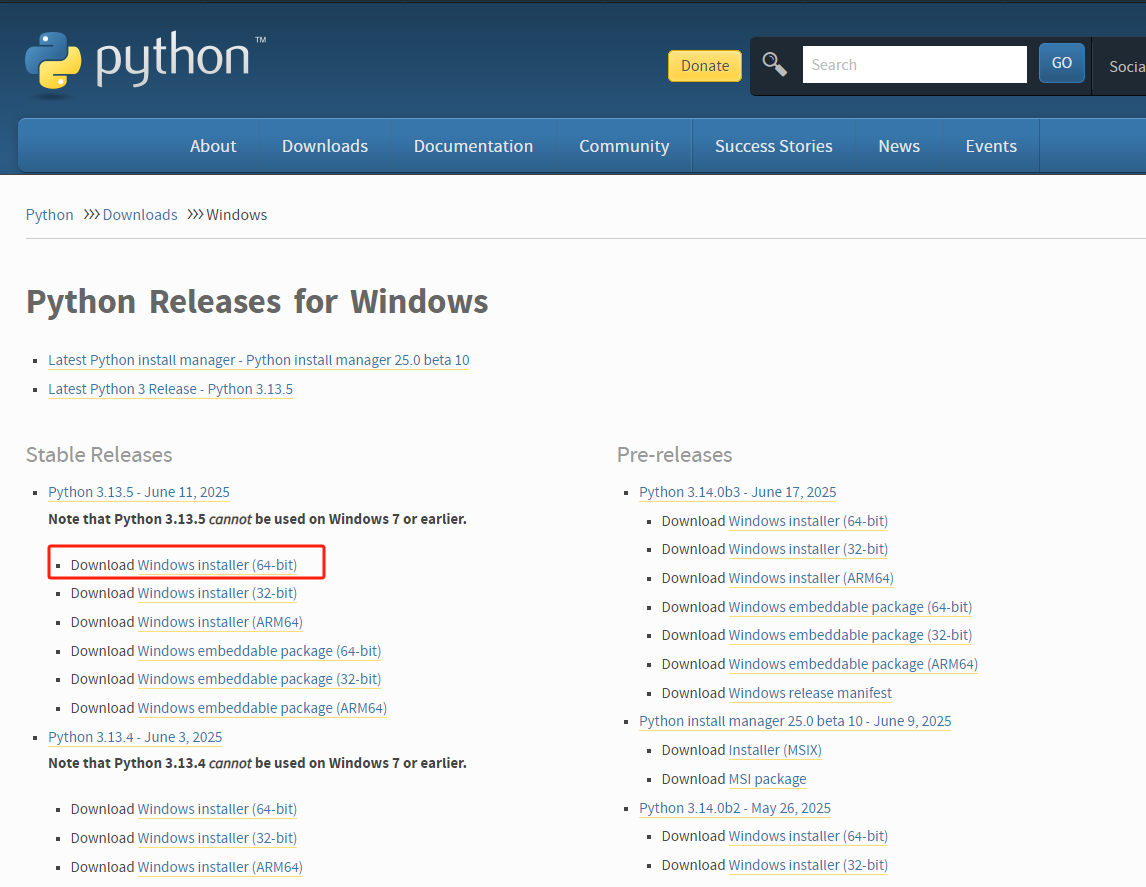1146x887 pixels.
Task: Download 3.13.4 Windows installer (64-bit)
Action: click(217, 810)
